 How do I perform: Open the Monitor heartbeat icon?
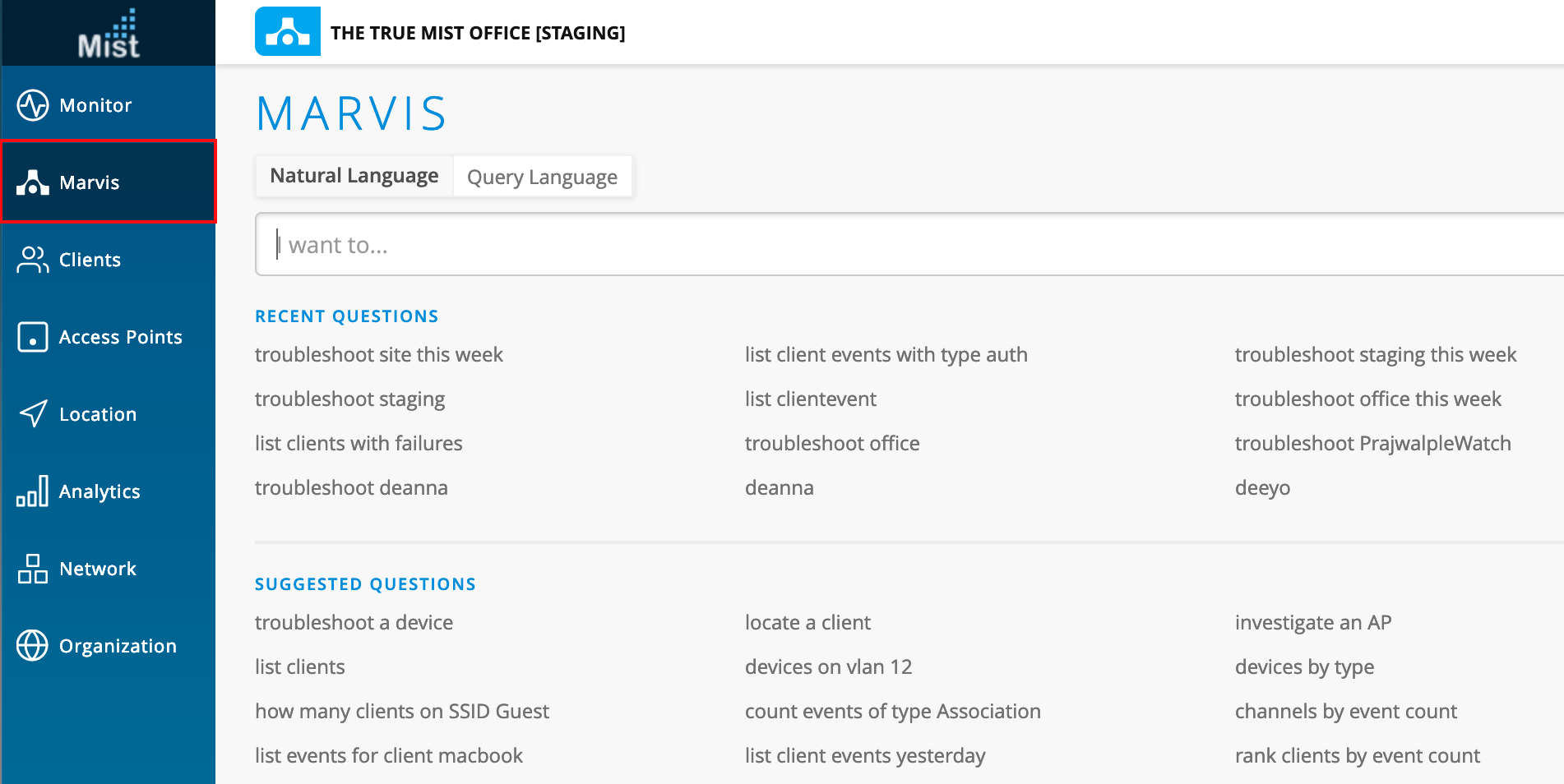(33, 105)
